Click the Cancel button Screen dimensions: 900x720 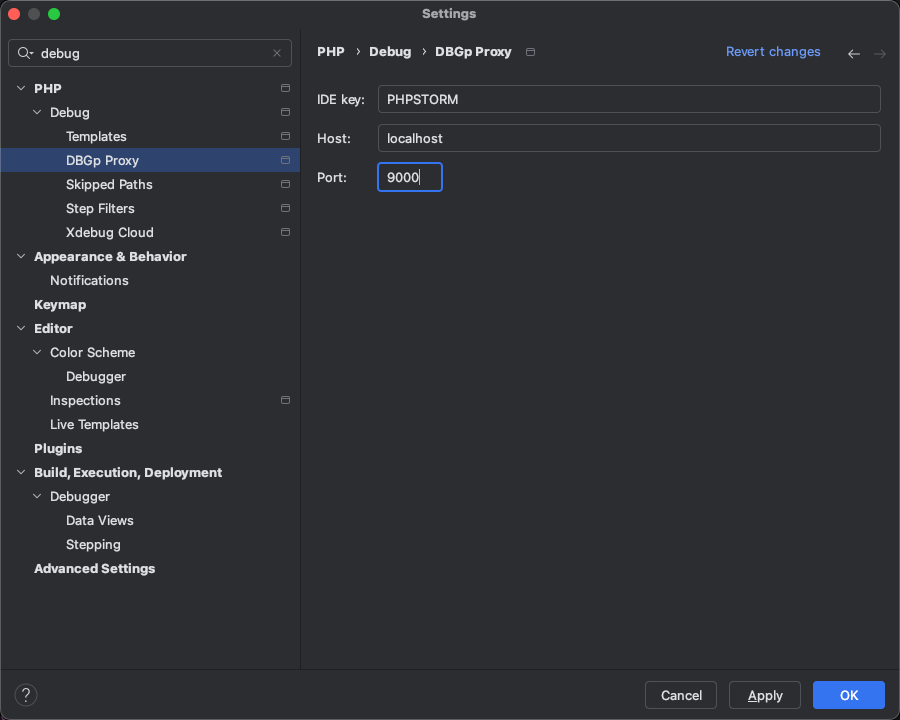coord(681,695)
